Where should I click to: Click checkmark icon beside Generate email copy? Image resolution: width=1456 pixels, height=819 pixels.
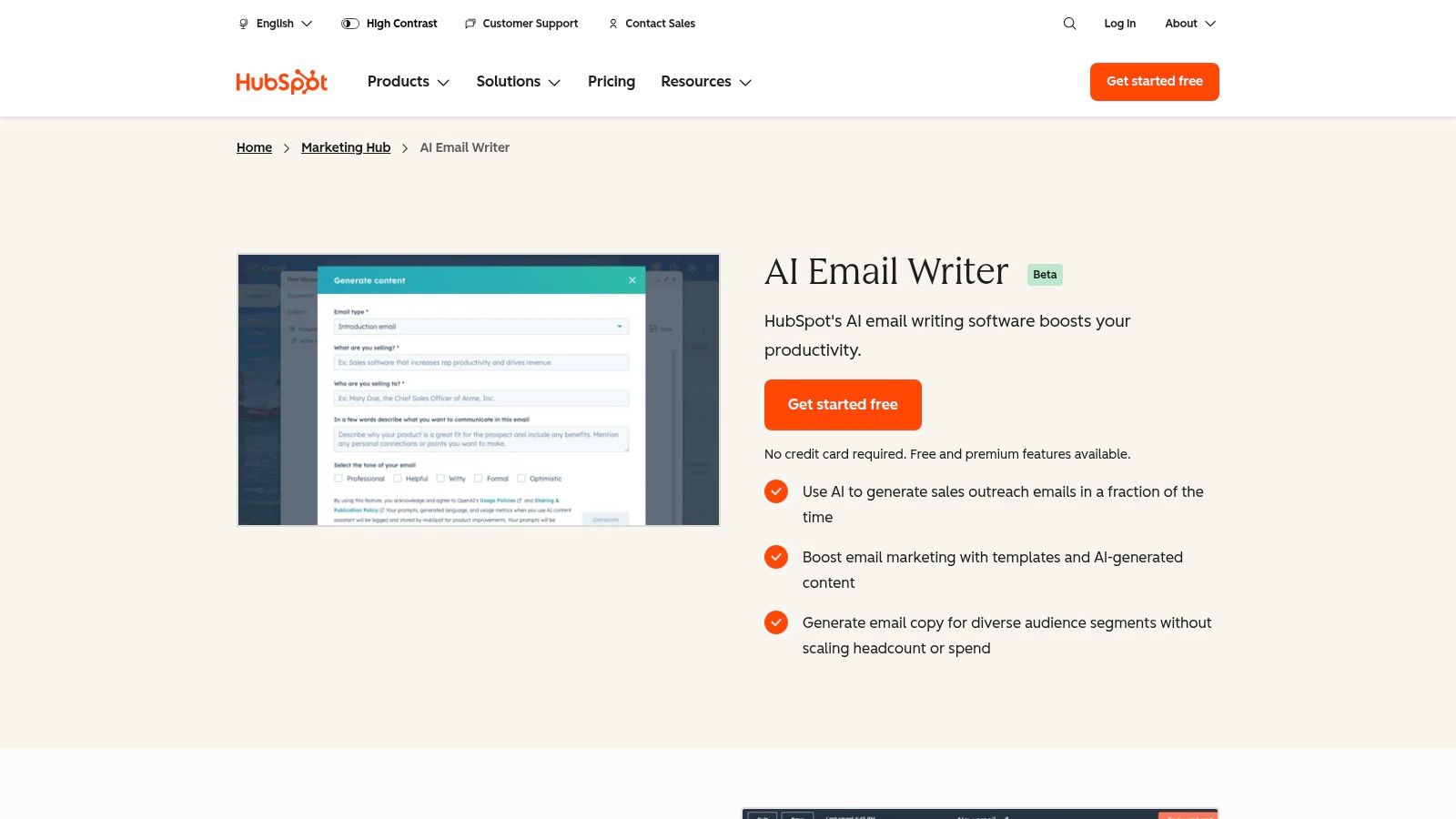click(x=776, y=622)
